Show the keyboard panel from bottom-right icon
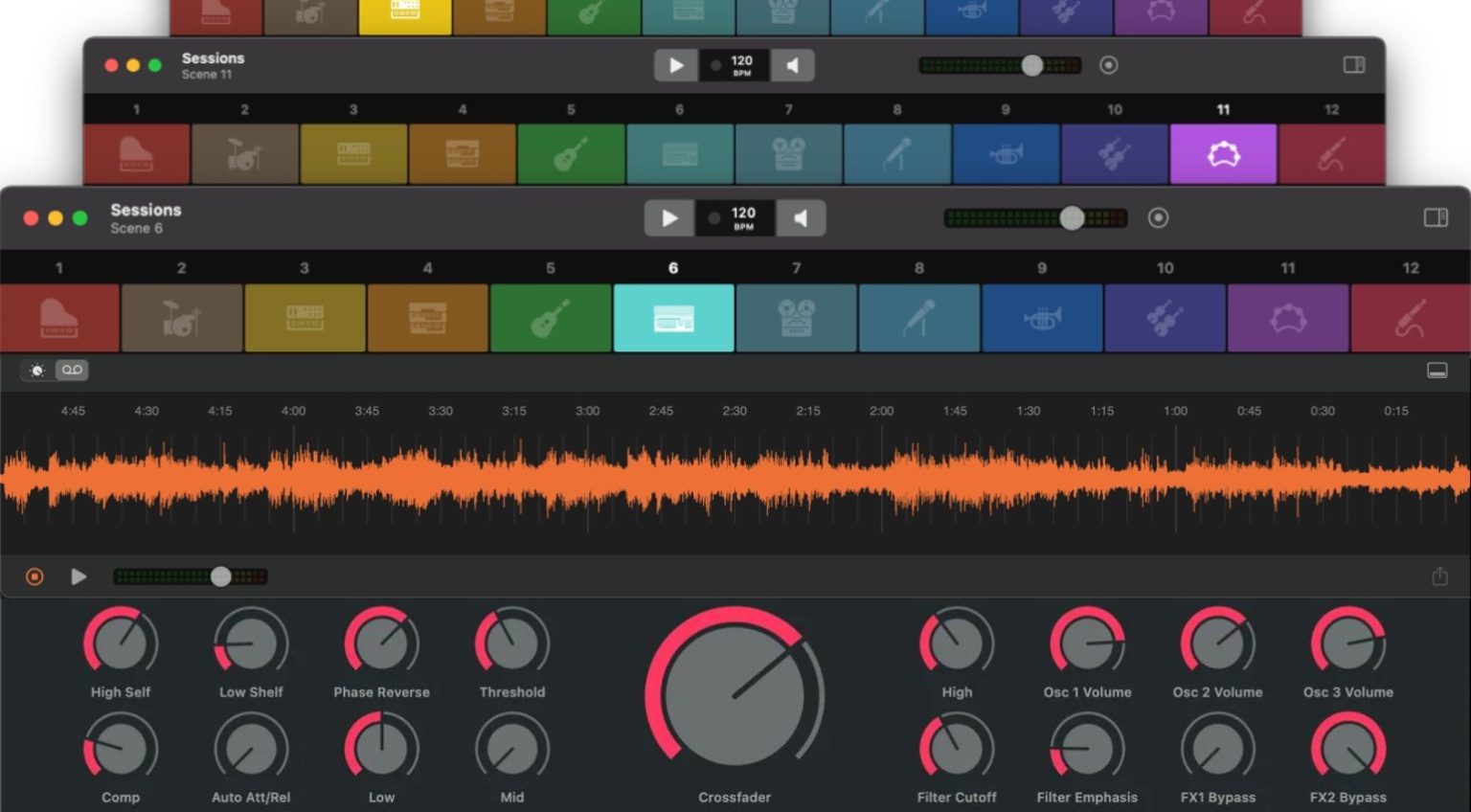 (x=1437, y=370)
